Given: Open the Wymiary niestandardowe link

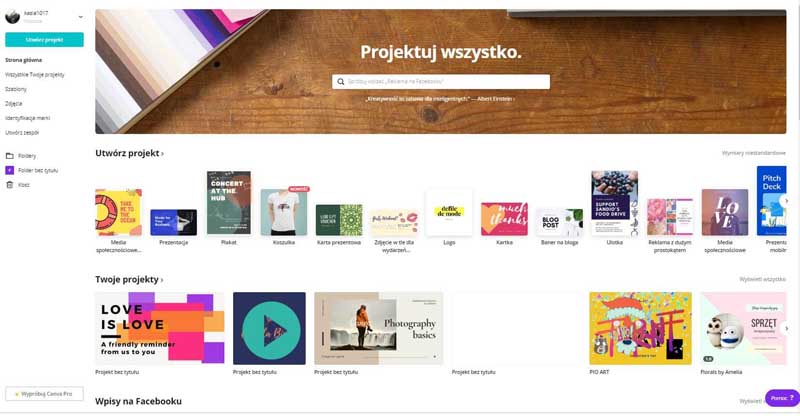Looking at the screenshot, I should (754, 153).
